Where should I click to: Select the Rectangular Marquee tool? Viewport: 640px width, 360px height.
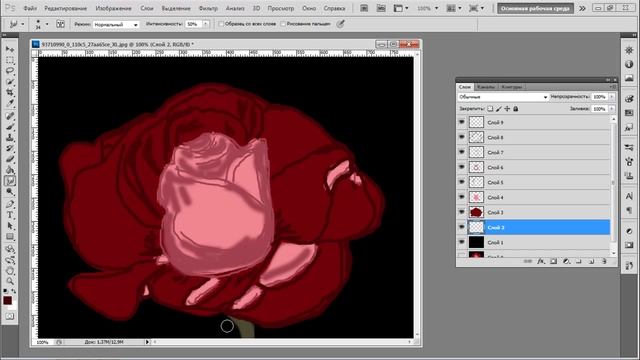(10, 60)
